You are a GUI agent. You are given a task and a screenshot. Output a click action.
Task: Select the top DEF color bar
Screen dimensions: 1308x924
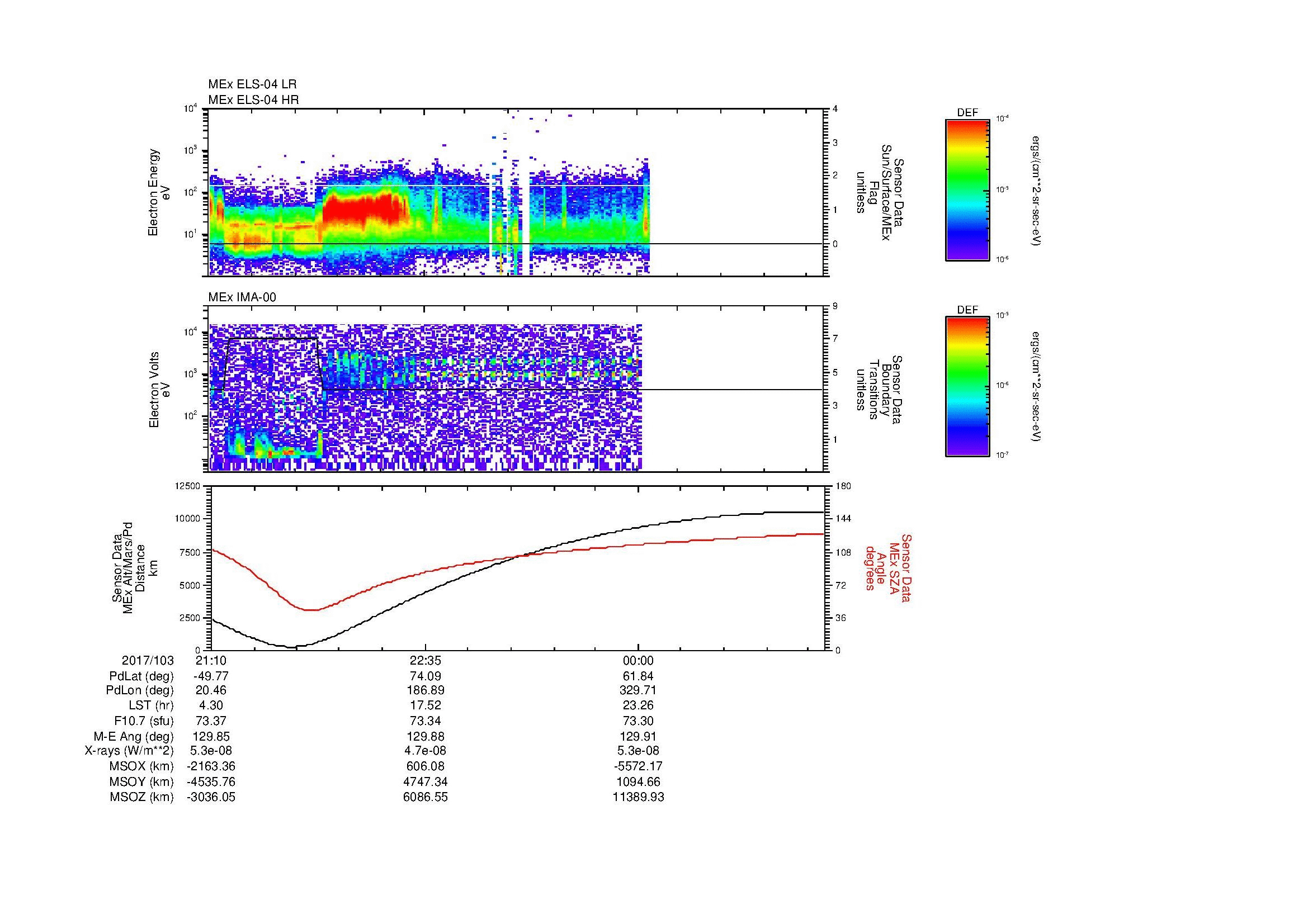click(x=967, y=189)
